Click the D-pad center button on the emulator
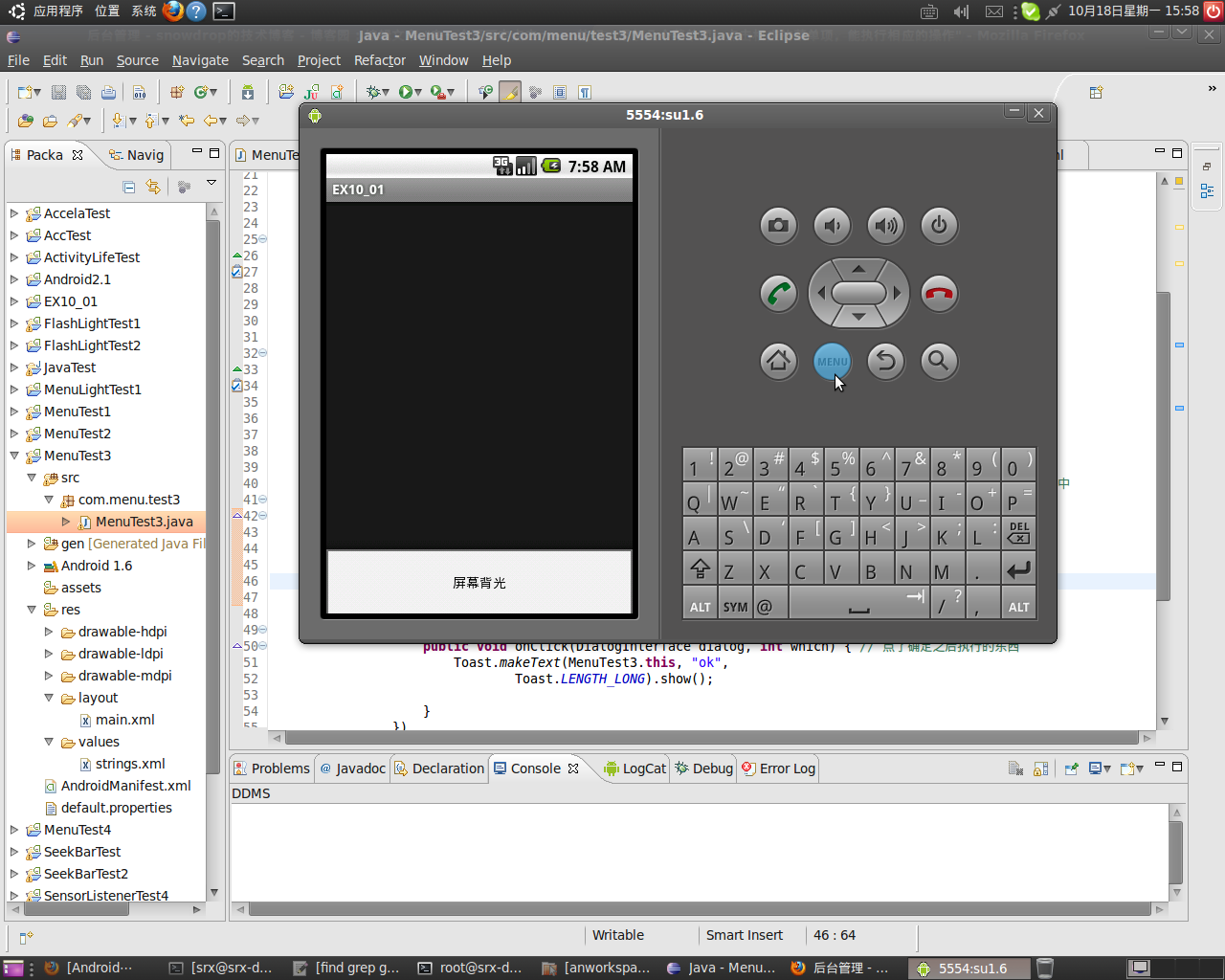The width and height of the screenshot is (1225, 980). tap(858, 293)
